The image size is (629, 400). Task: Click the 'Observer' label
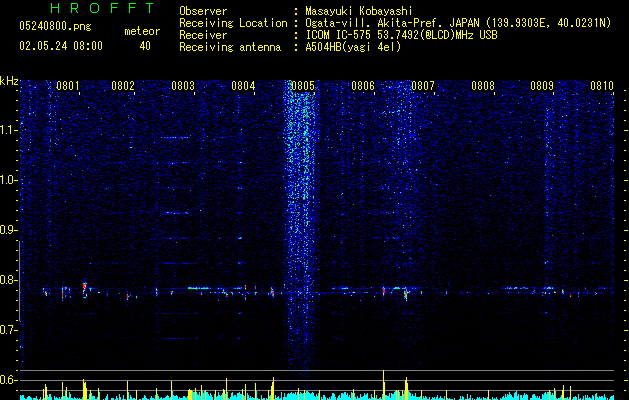pyautogui.click(x=203, y=11)
